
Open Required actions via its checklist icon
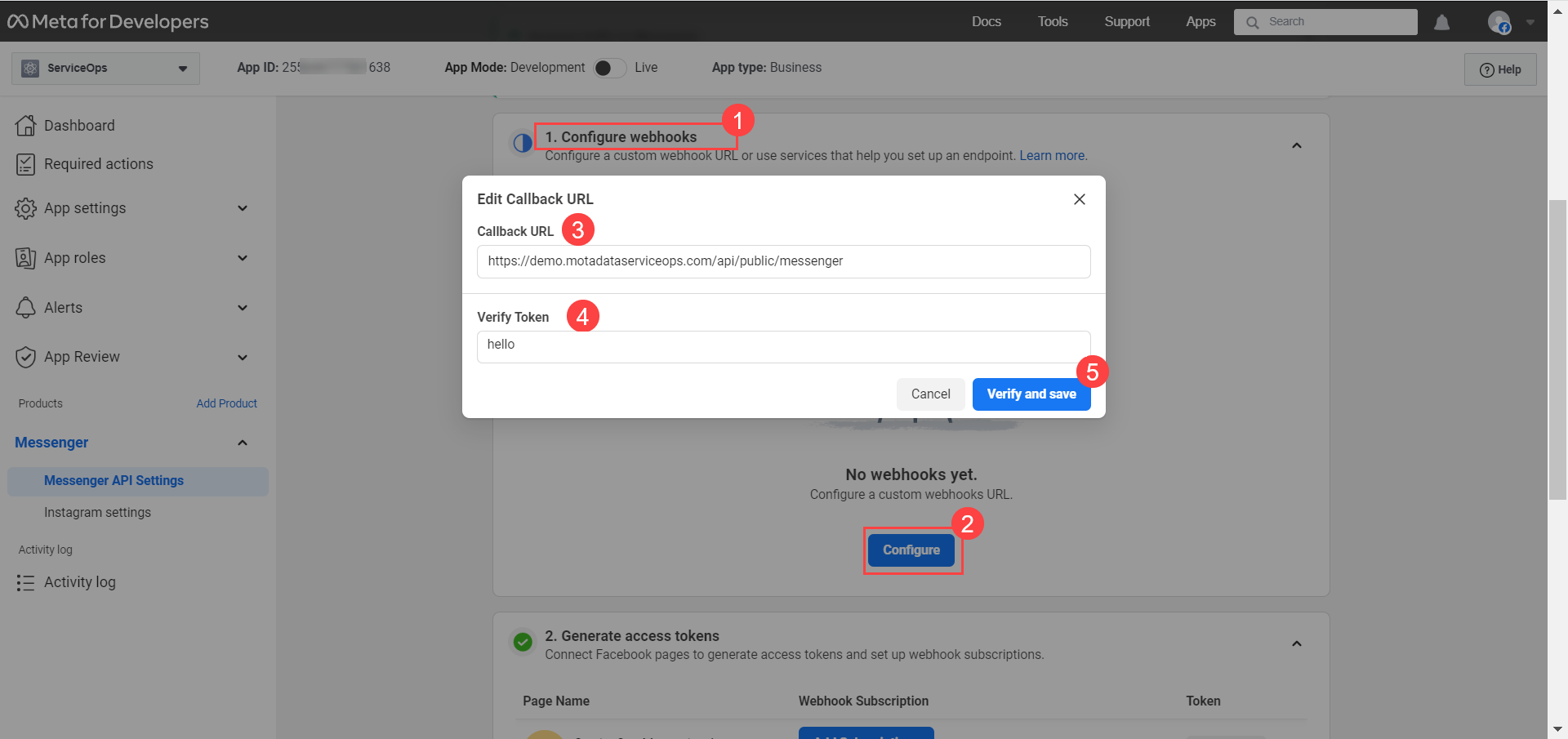point(25,163)
